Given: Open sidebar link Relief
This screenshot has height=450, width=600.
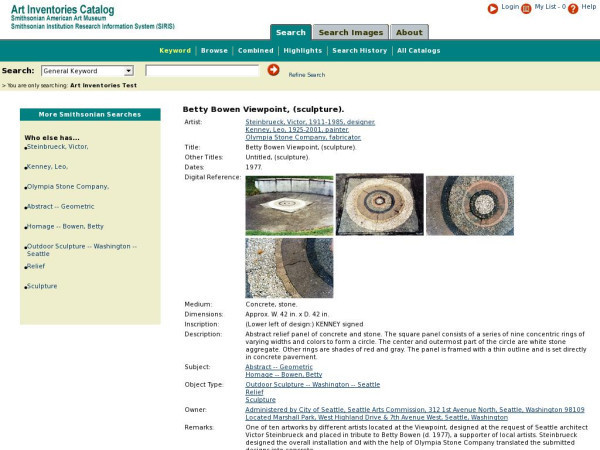Looking at the screenshot, I should 36,266.
